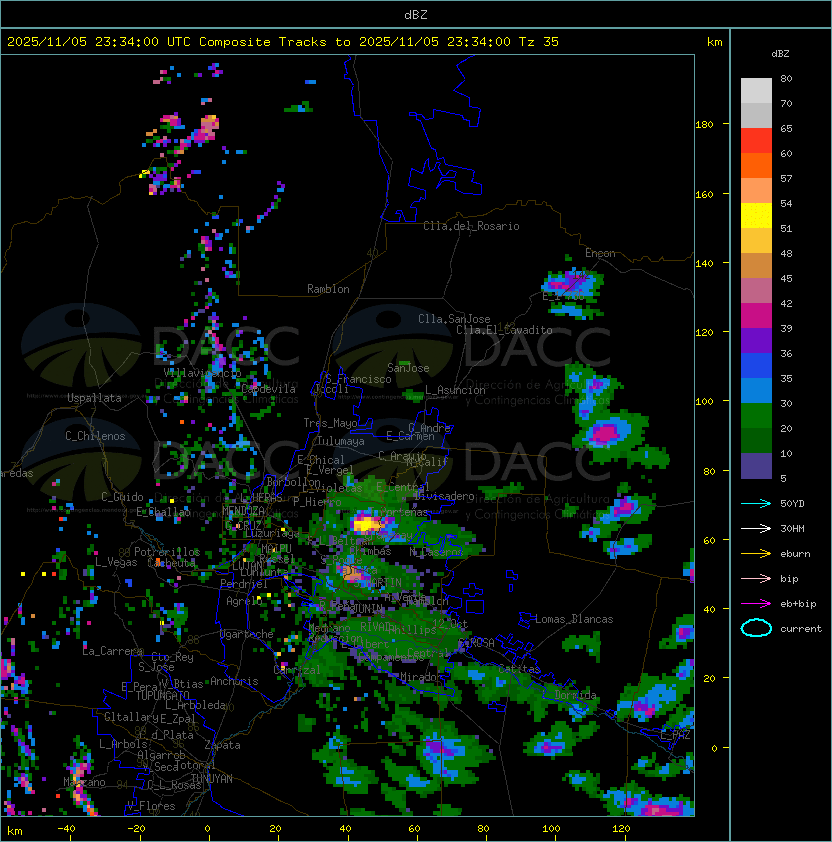
Task: Pick the magenta 42-39 dBZ swatch
Action: click(756, 316)
